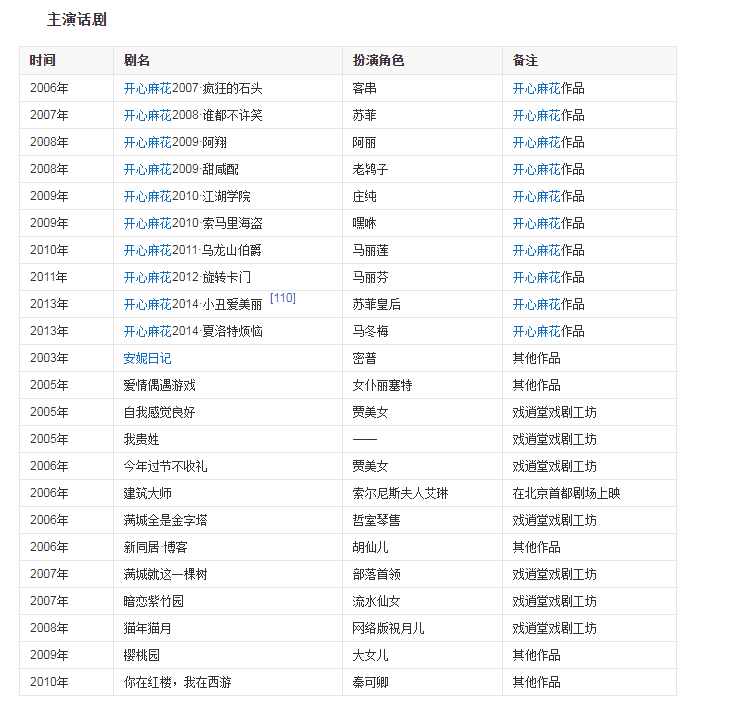
Task: Click 开心麻花 link before 2010·江湖学院
Action: [147, 196]
